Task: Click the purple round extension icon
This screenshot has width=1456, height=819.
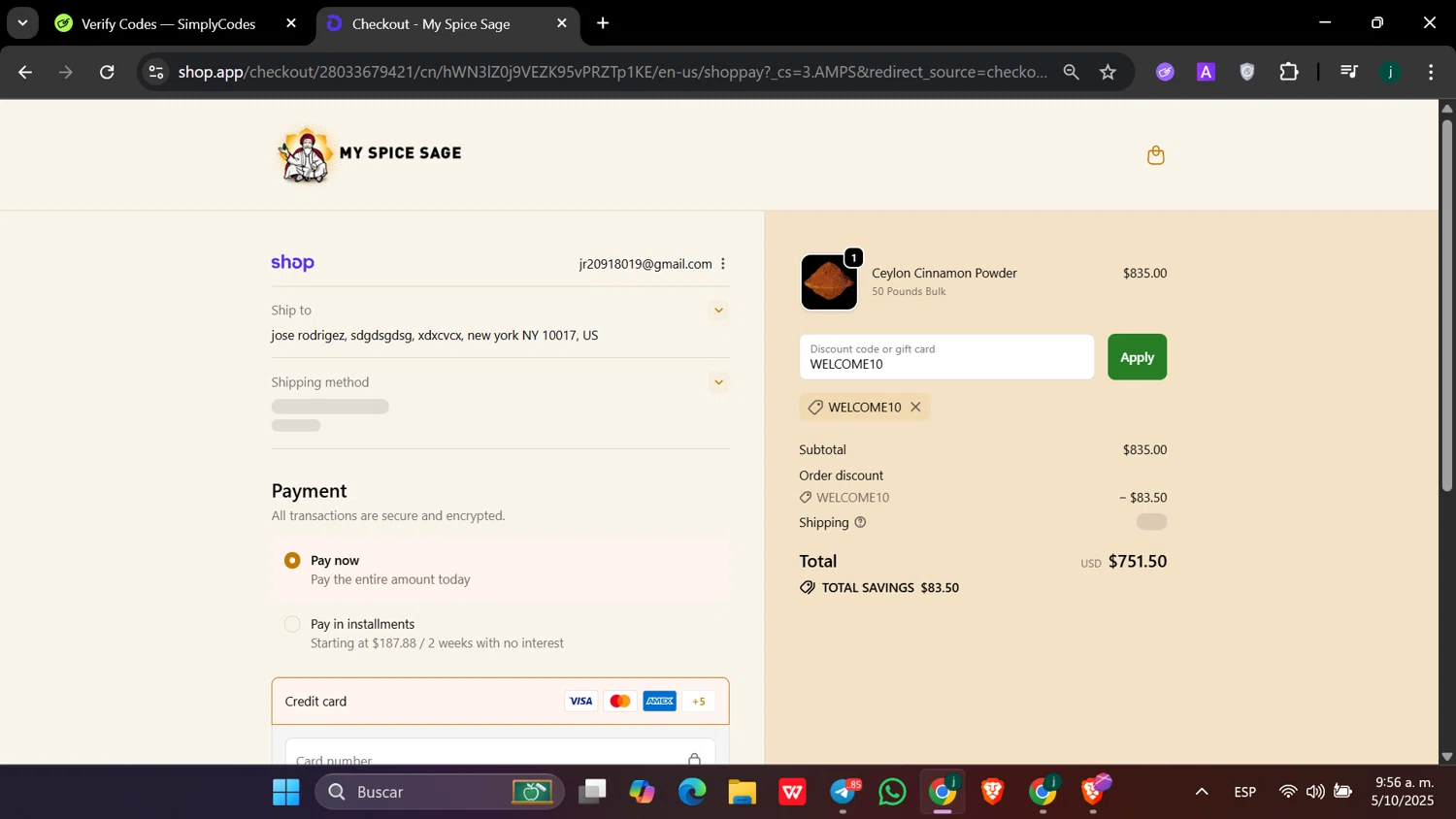Action: pos(1165,72)
